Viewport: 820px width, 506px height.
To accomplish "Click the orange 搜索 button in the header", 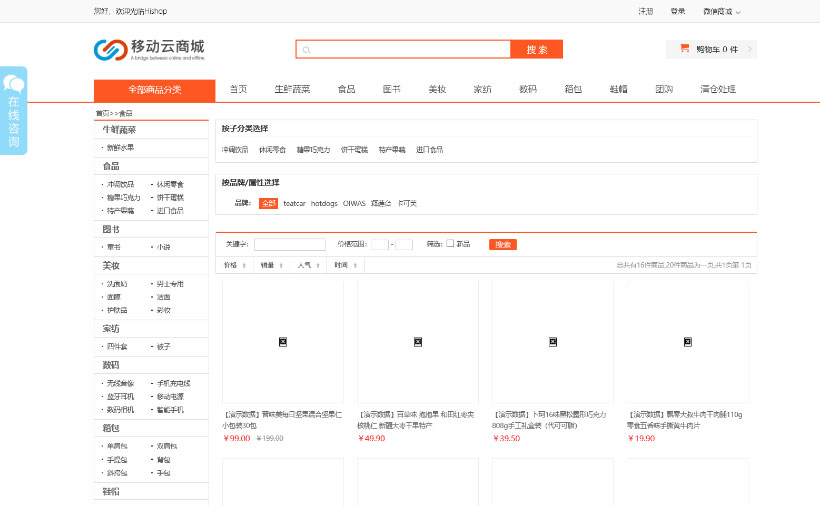I will (536, 49).
